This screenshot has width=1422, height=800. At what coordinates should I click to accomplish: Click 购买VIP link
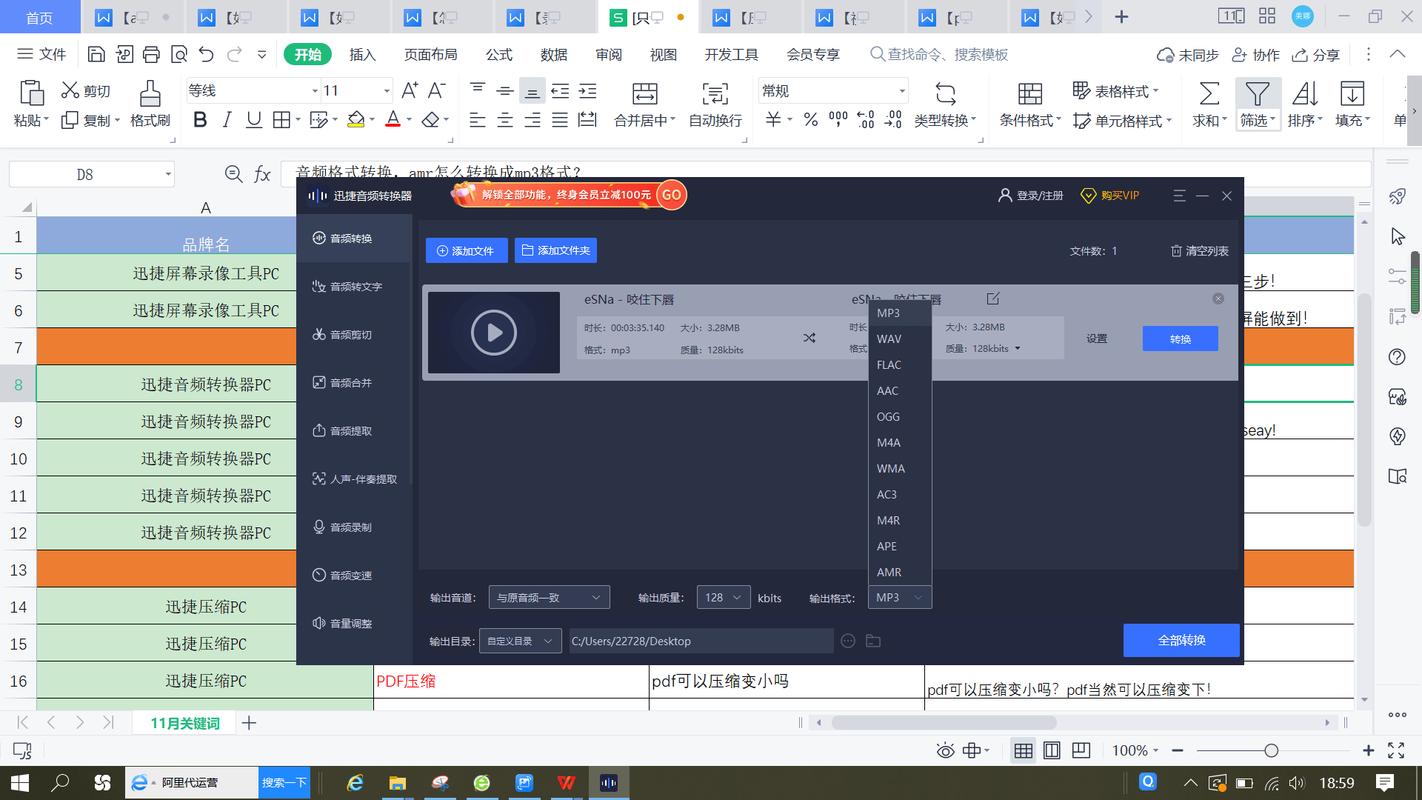[1111, 196]
